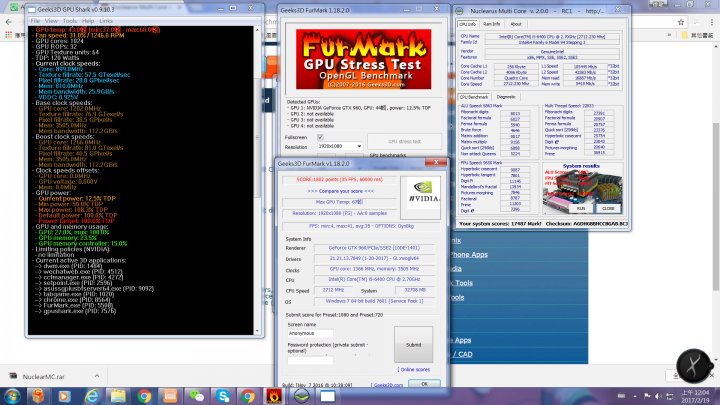The width and height of the screenshot is (720, 405).
Task: Open File menu in GPU Shark
Action: tap(35, 21)
